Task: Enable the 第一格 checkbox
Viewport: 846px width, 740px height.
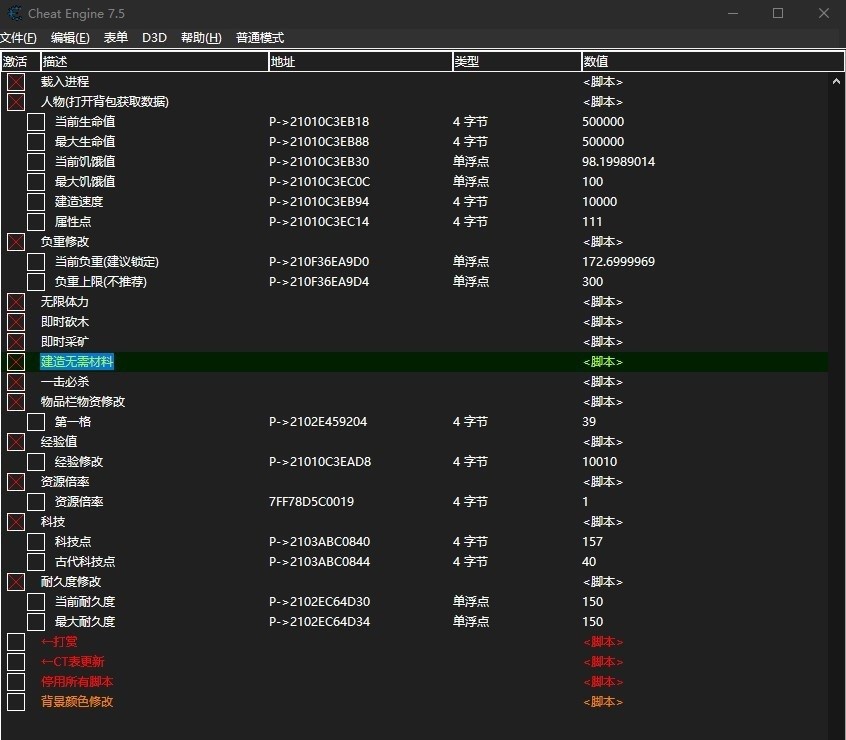Action: point(35,421)
